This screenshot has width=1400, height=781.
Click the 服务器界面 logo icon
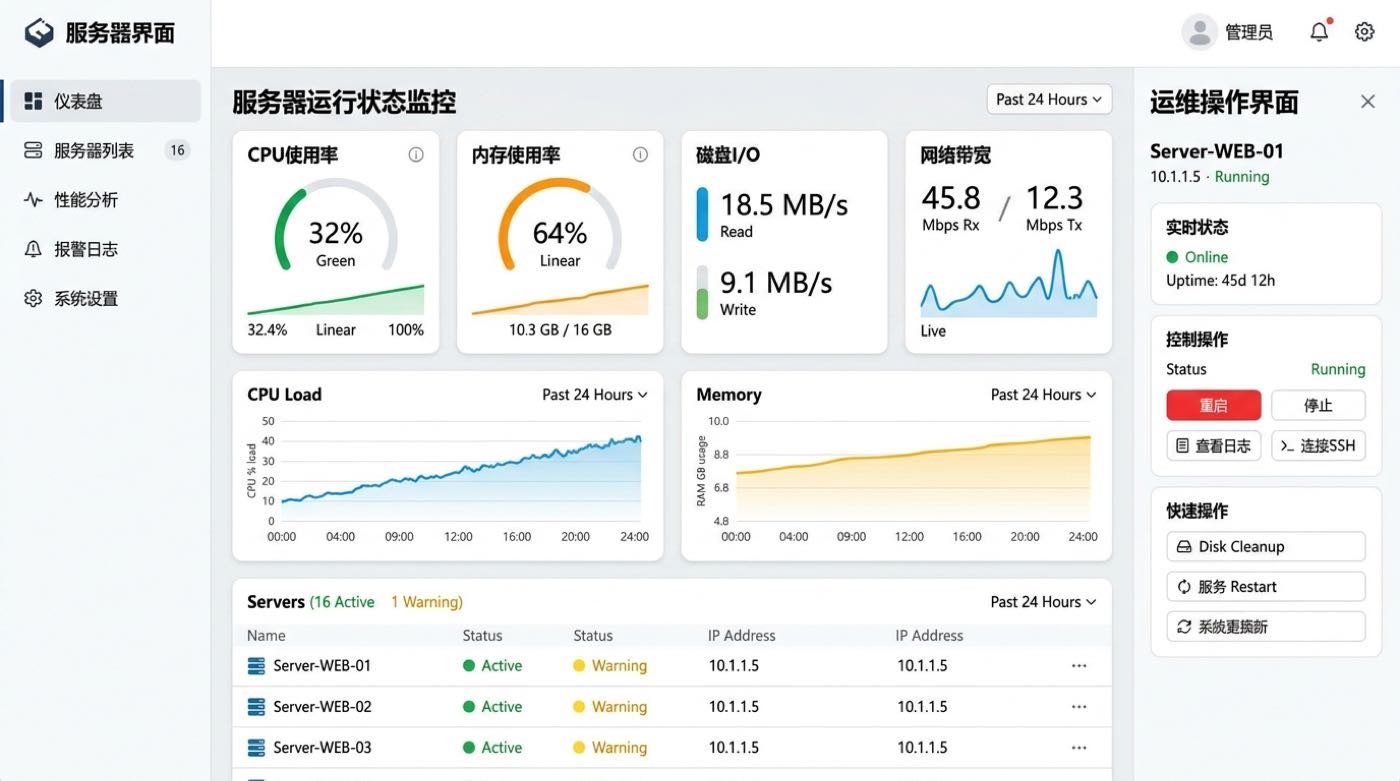click(39, 32)
